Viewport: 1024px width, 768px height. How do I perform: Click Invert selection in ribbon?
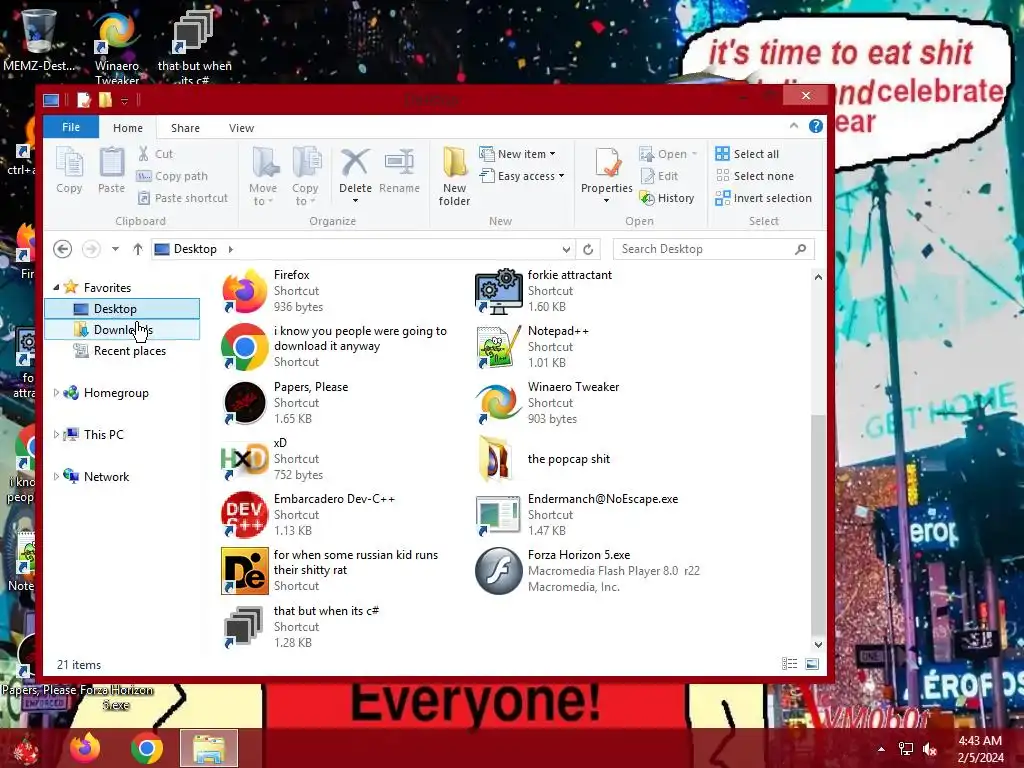763,198
